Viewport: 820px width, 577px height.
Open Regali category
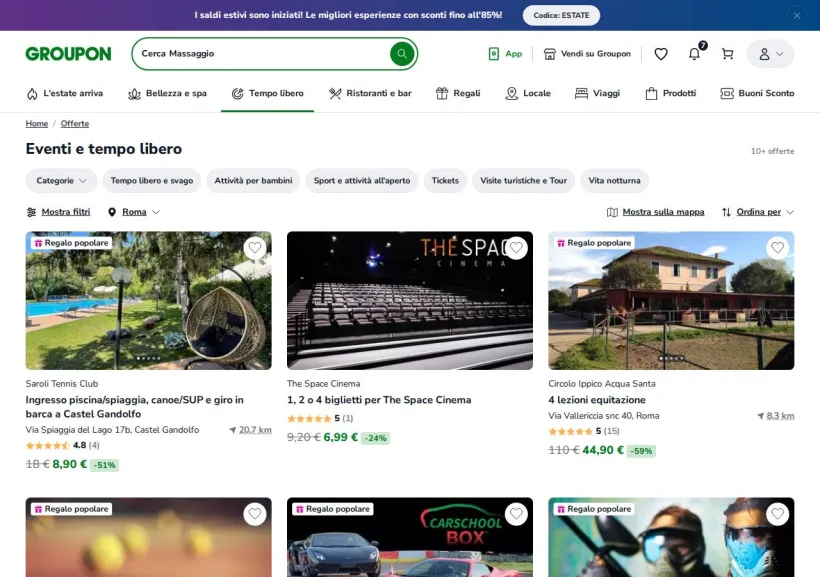pyautogui.click(x=458, y=93)
